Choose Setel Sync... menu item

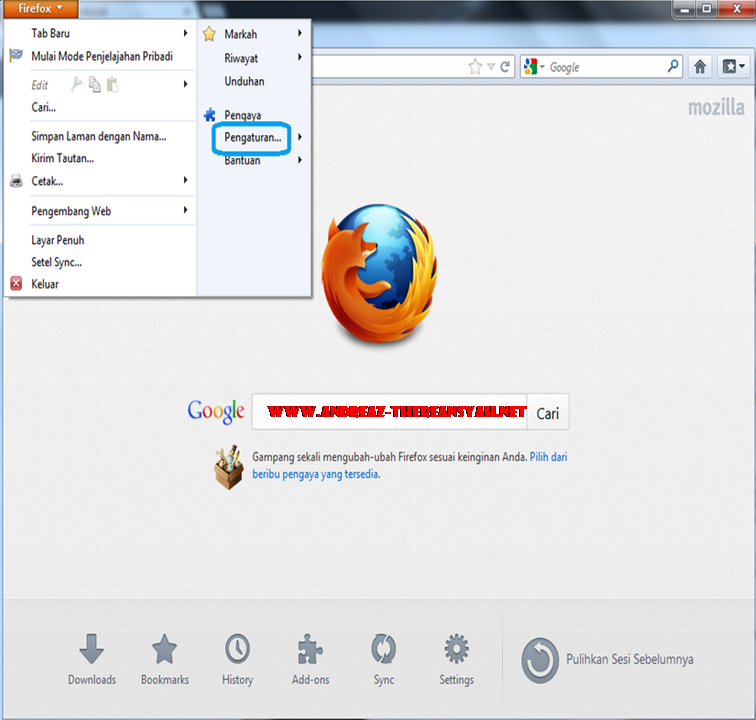click(56, 262)
